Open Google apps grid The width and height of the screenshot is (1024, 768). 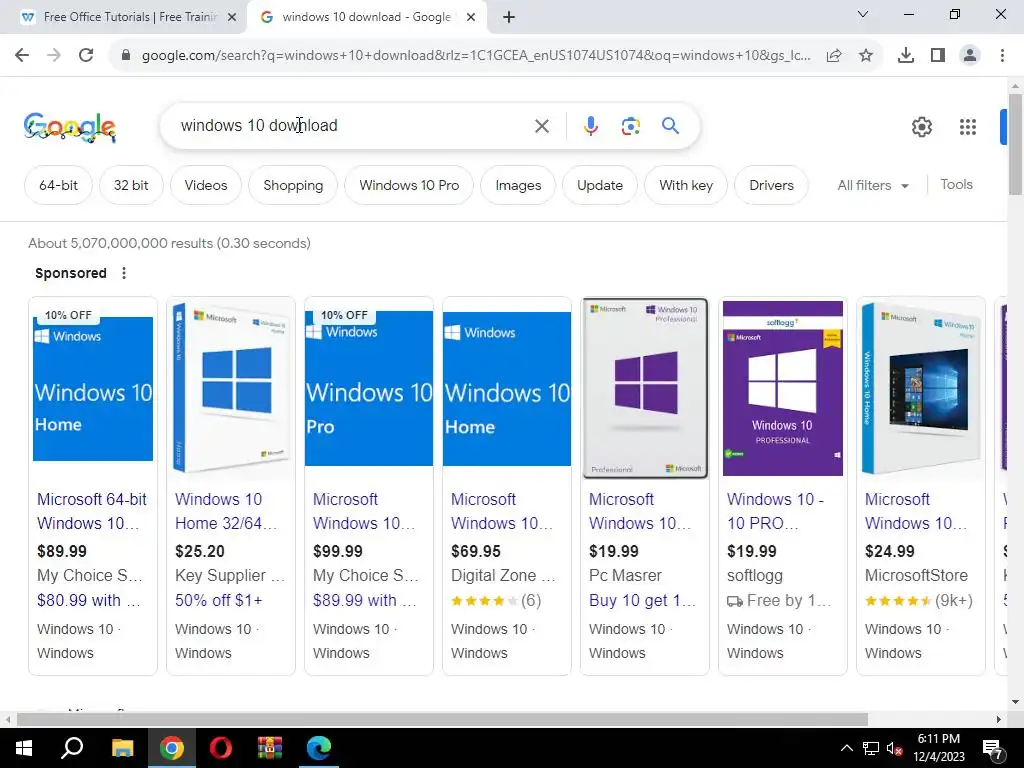(968, 127)
